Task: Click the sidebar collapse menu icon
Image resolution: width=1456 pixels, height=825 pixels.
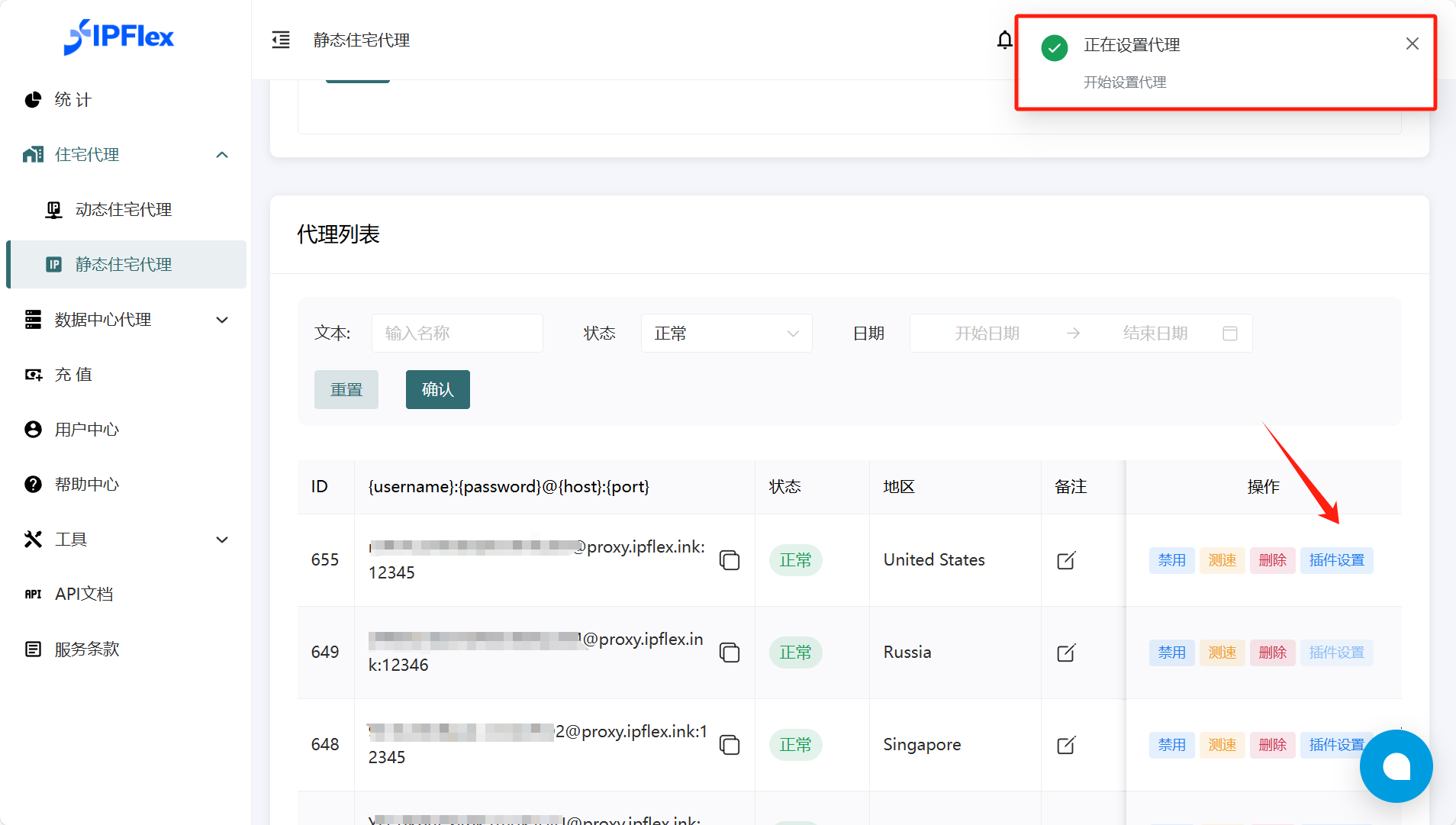Action: pos(281,40)
